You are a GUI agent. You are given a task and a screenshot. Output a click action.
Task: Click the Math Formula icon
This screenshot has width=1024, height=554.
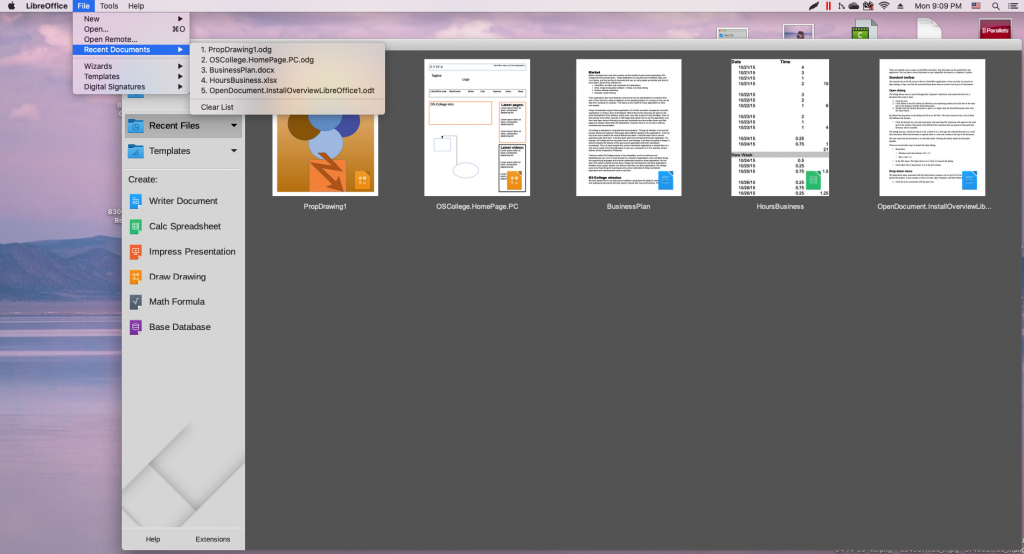[136, 302]
